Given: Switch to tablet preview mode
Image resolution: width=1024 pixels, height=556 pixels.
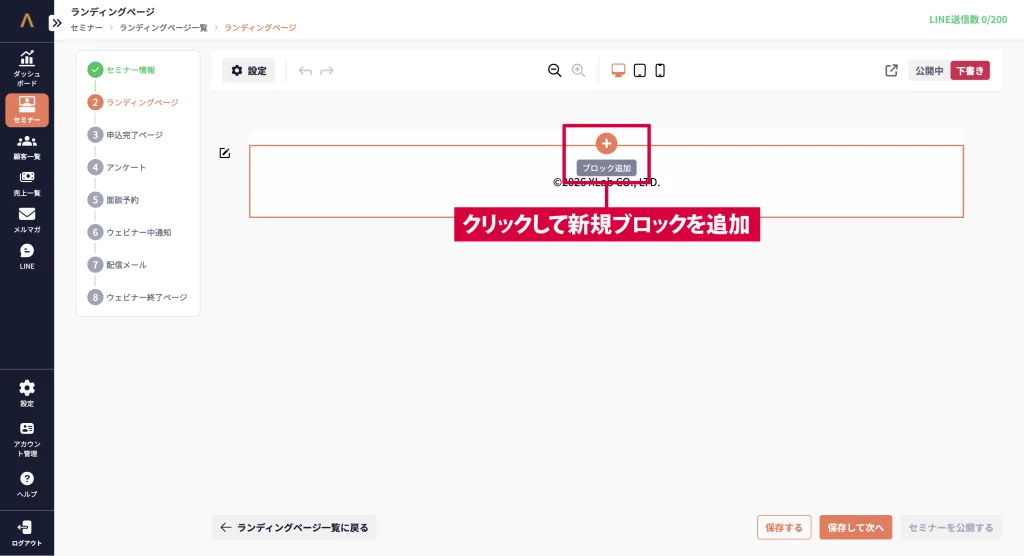Looking at the screenshot, I should 640,71.
